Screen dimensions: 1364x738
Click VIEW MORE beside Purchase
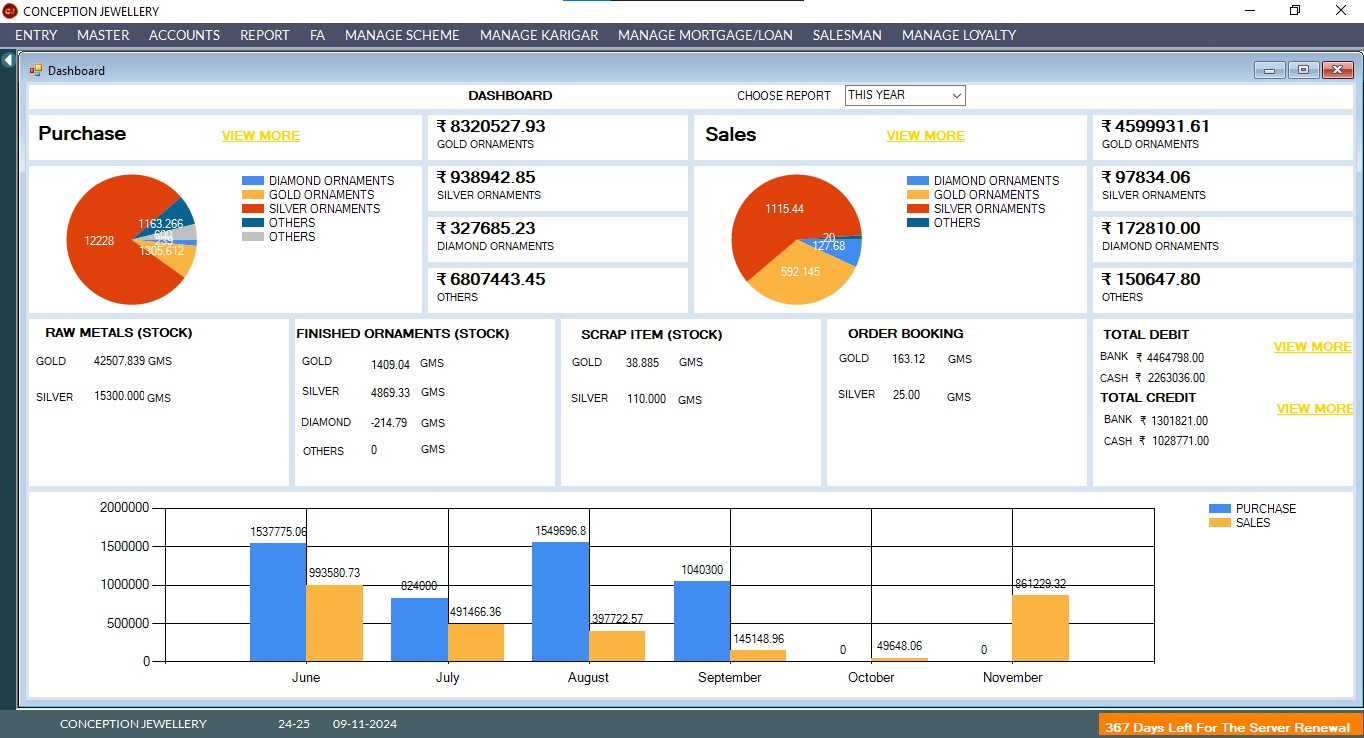[261, 136]
